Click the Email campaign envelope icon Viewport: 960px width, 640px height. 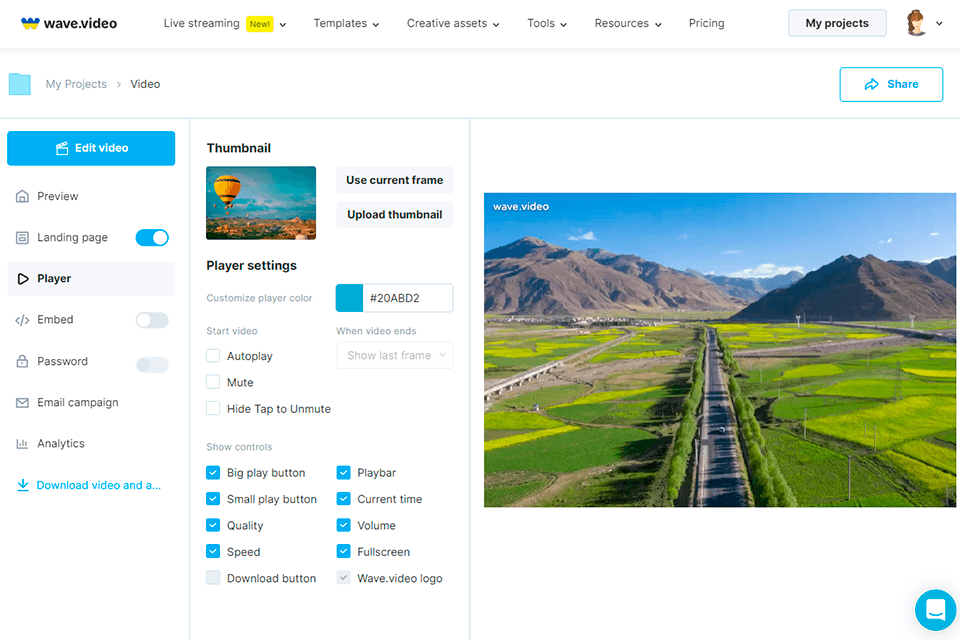(22, 402)
